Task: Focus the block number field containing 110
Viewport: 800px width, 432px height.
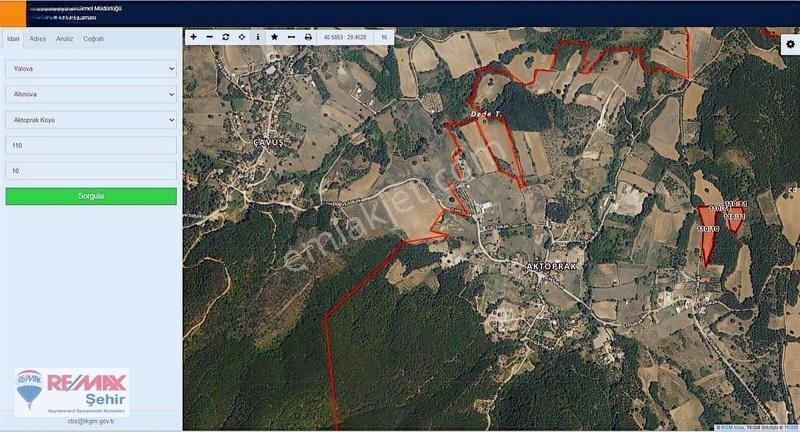Action: click(91, 145)
